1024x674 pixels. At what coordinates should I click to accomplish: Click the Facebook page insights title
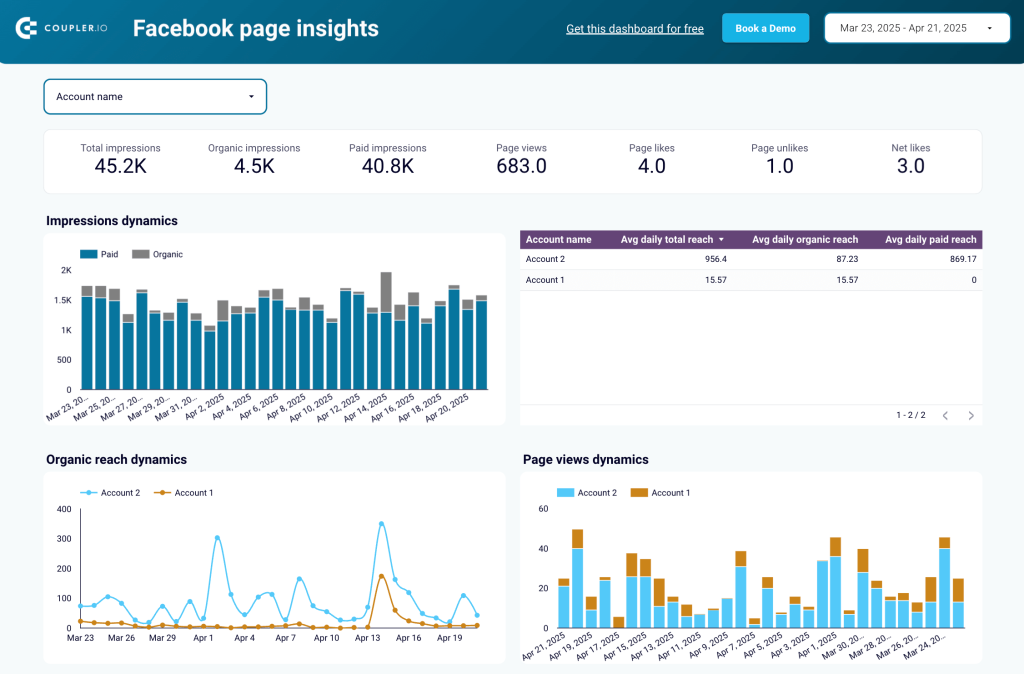click(256, 29)
